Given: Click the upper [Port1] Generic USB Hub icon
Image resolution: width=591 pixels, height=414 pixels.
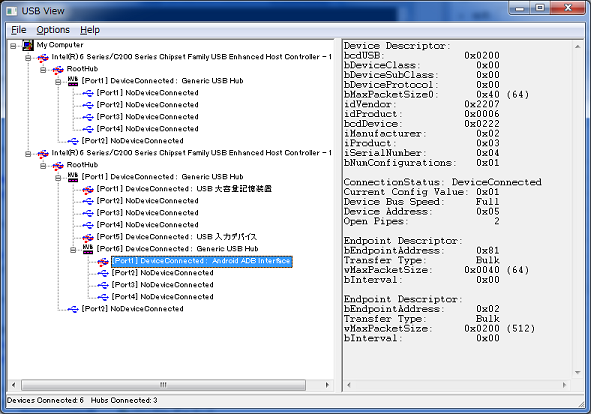Looking at the screenshot, I should tap(73, 81).
